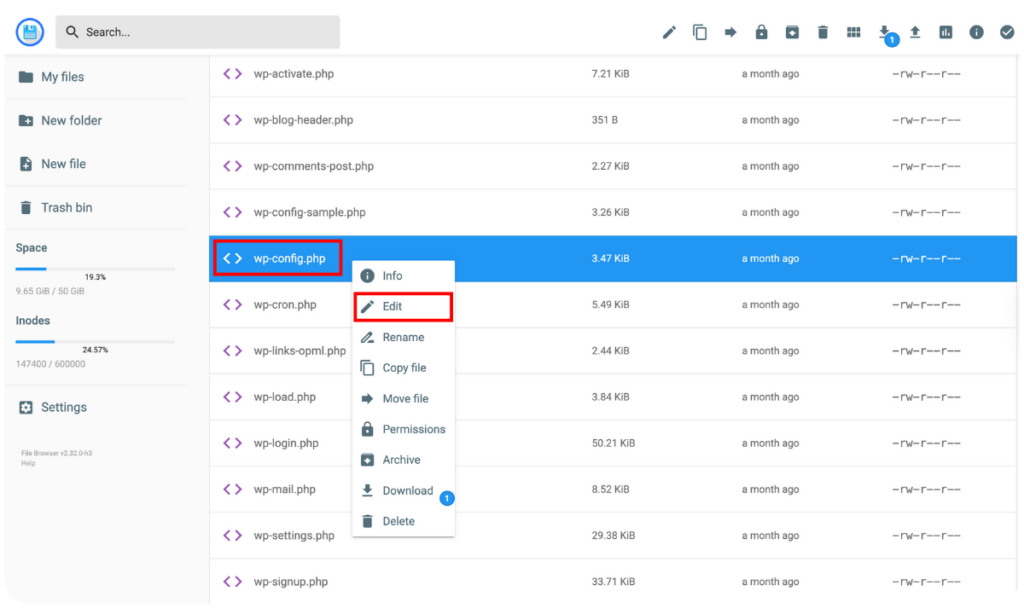1024x614 pixels.
Task: Toggle multi-select with the checkmark icon
Action: click(x=1007, y=31)
